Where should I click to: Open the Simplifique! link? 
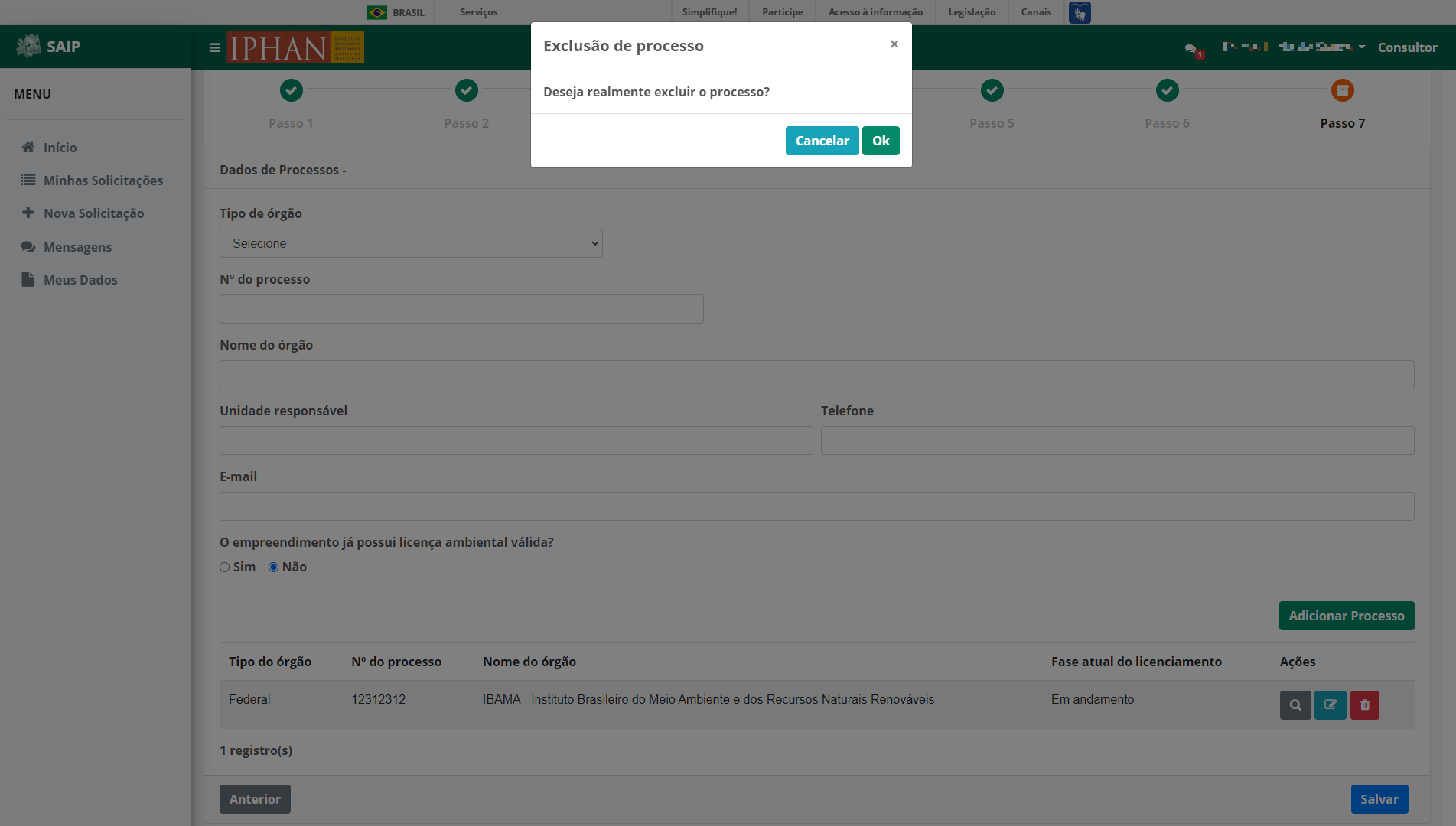[710, 12]
